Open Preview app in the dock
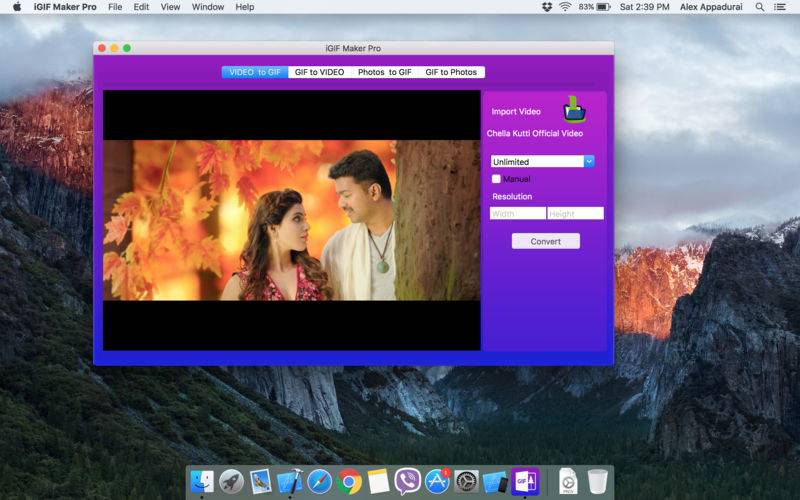This screenshot has height=500, width=800. (261, 482)
